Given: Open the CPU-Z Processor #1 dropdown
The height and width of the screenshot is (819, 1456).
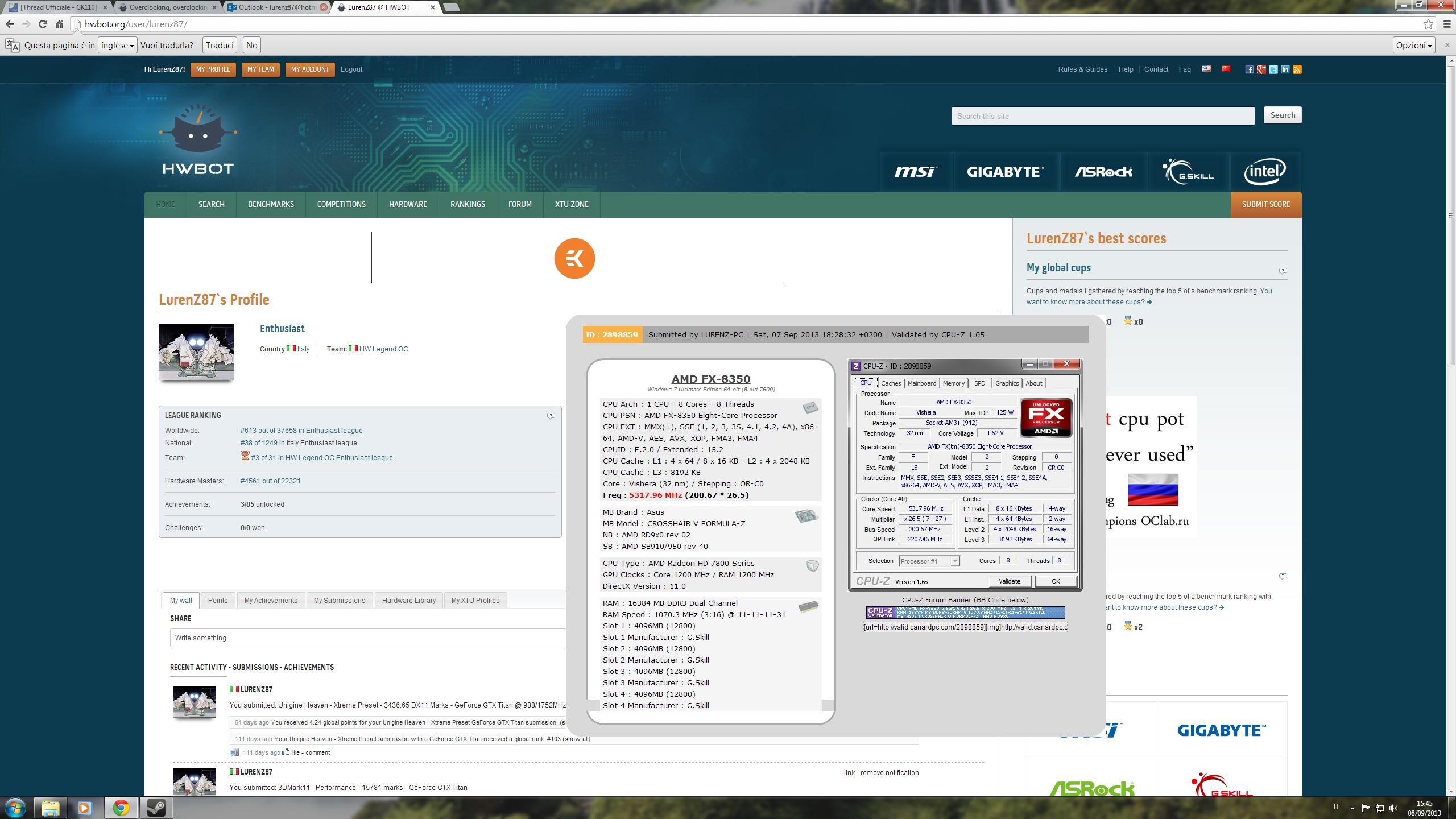Looking at the screenshot, I should [x=929, y=561].
